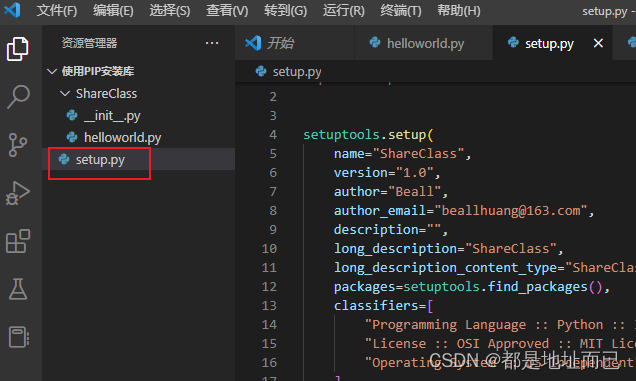Viewport: 636px width, 381px height.
Task: Open the 文件(F) menu
Action: click(57, 11)
